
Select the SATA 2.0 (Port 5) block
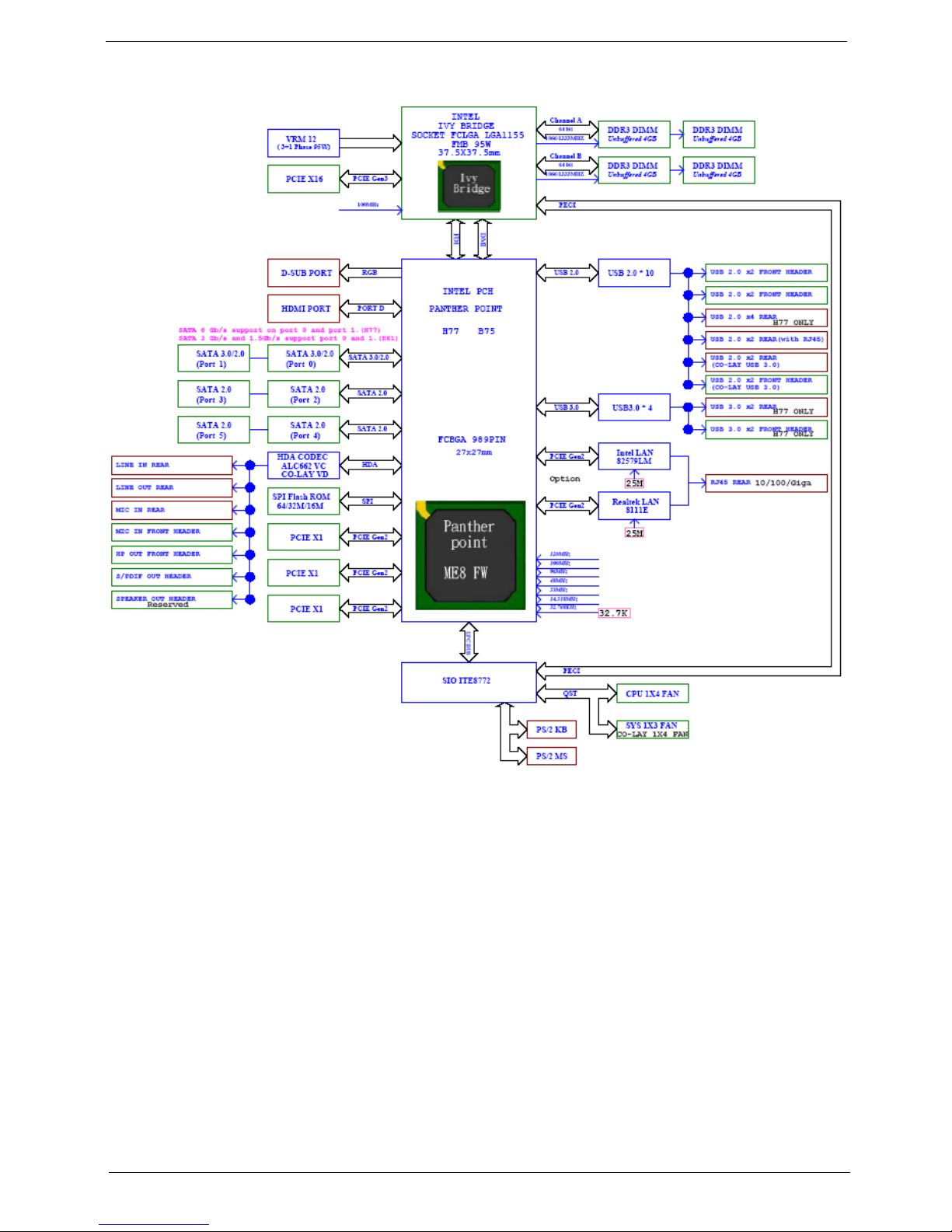coord(213,430)
